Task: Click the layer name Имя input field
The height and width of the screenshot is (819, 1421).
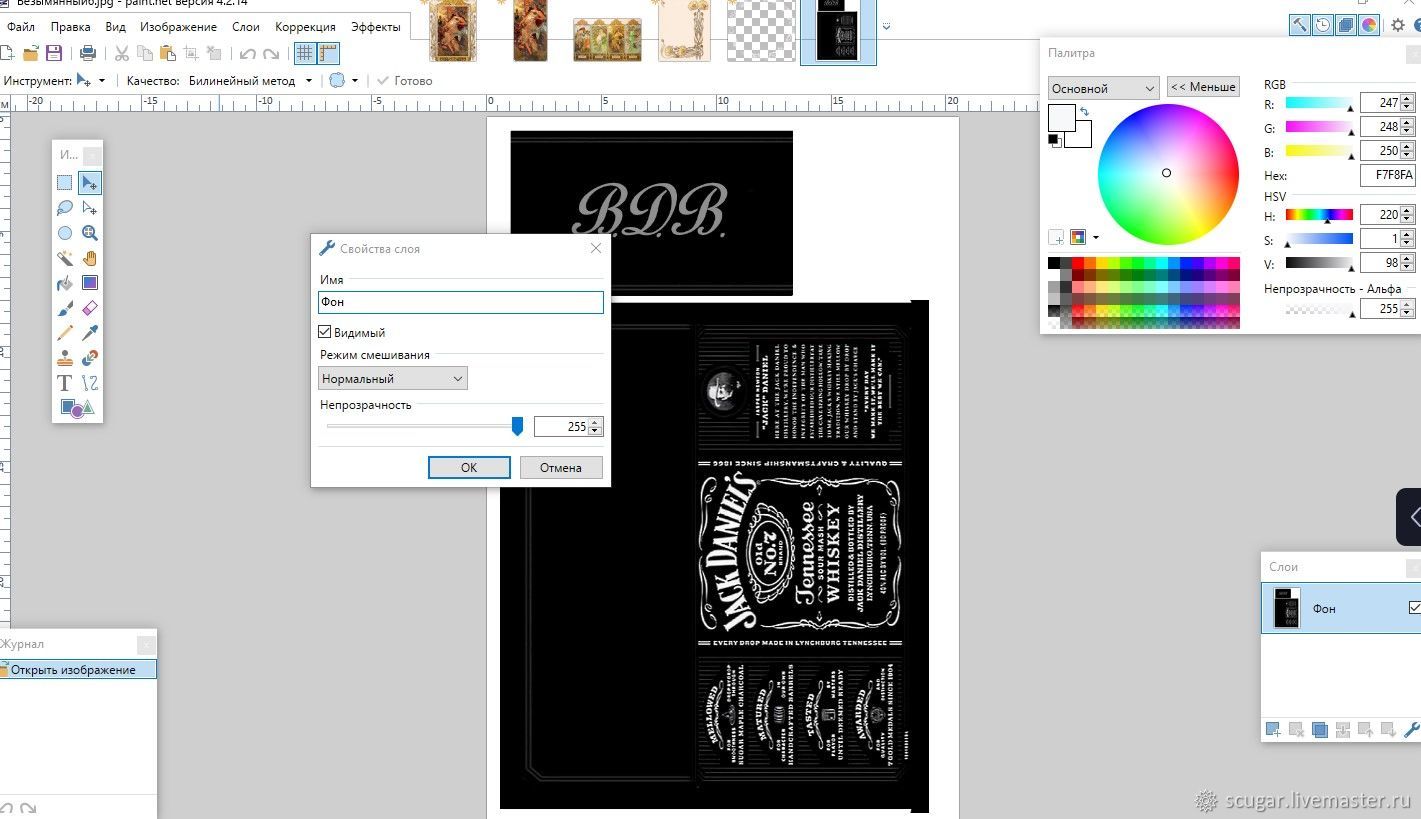Action: coord(461,301)
